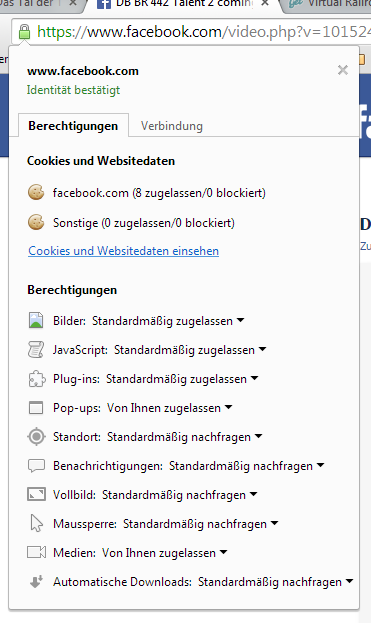Image resolution: width=371 pixels, height=623 pixels.
Task: Click the Automatische Downloads arrow icon
Action: 36,582
